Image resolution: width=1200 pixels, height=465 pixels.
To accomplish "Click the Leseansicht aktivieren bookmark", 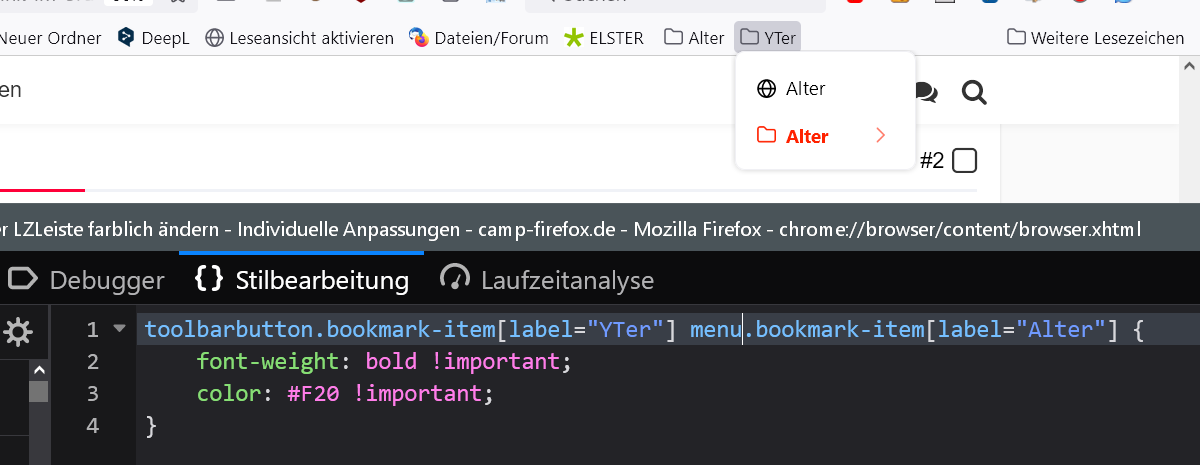I will point(299,38).
